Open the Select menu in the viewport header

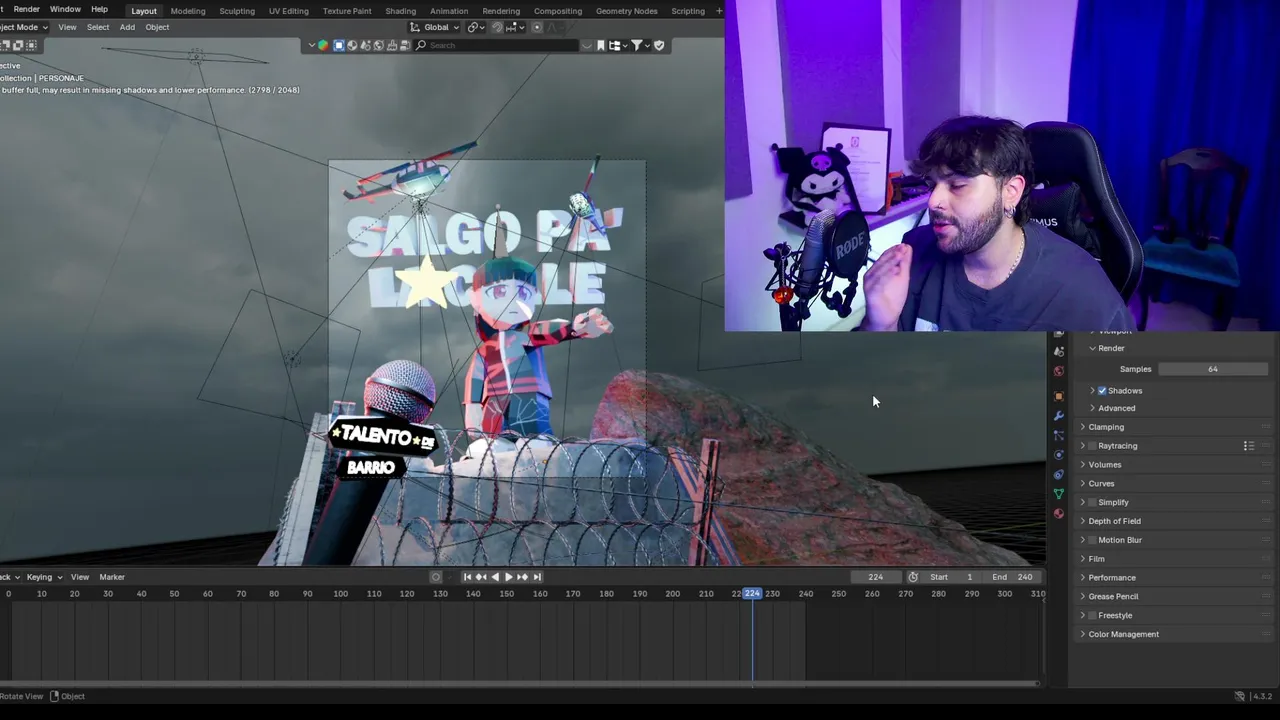coord(98,27)
